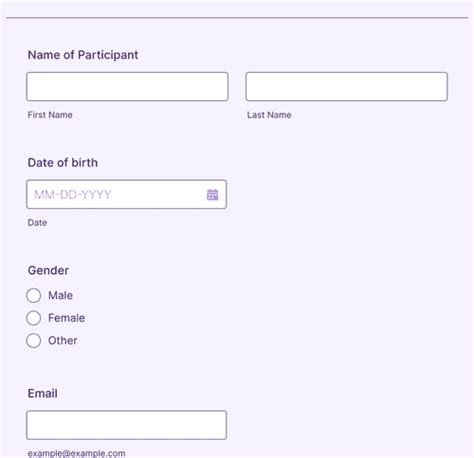Click the "First Name" sublabel text
This screenshot has width=474, height=458.
pyautogui.click(x=50, y=115)
